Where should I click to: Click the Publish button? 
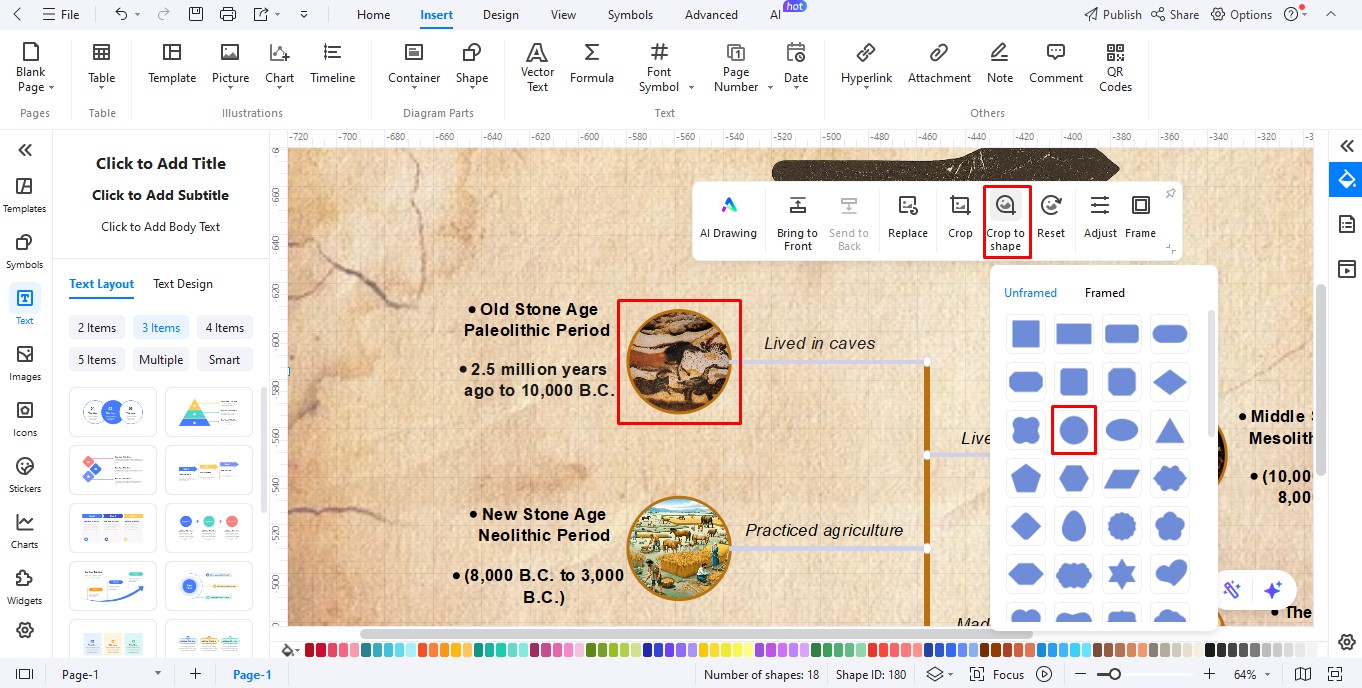pyautogui.click(x=1112, y=14)
